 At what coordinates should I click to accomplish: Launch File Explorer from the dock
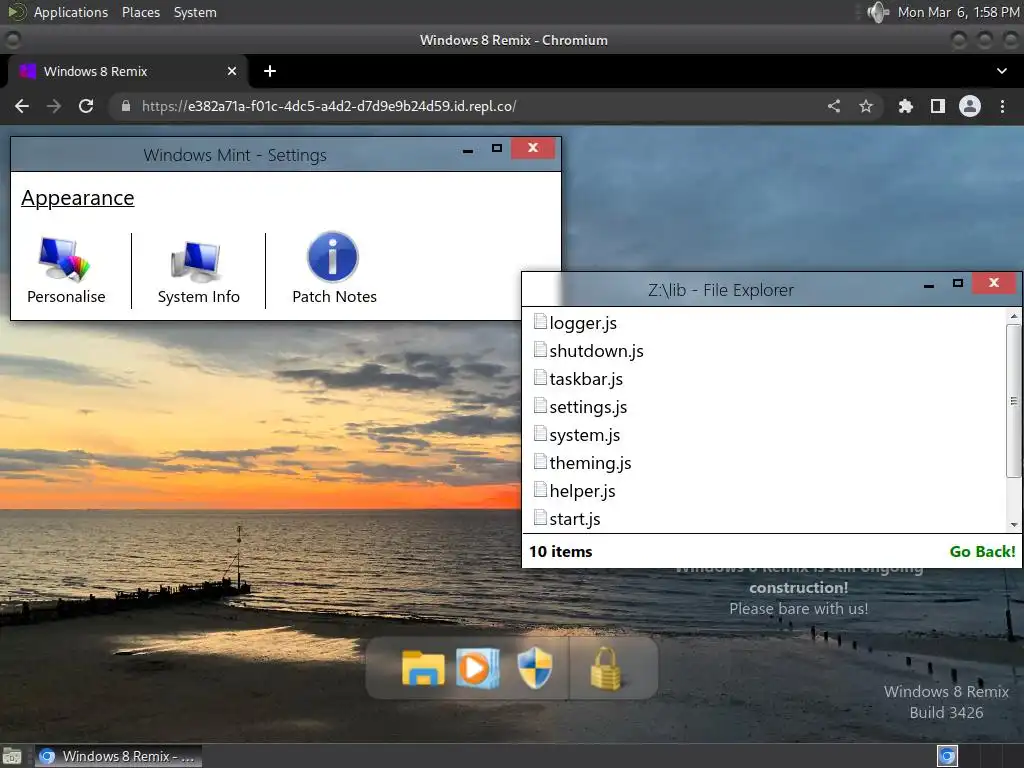click(423, 668)
